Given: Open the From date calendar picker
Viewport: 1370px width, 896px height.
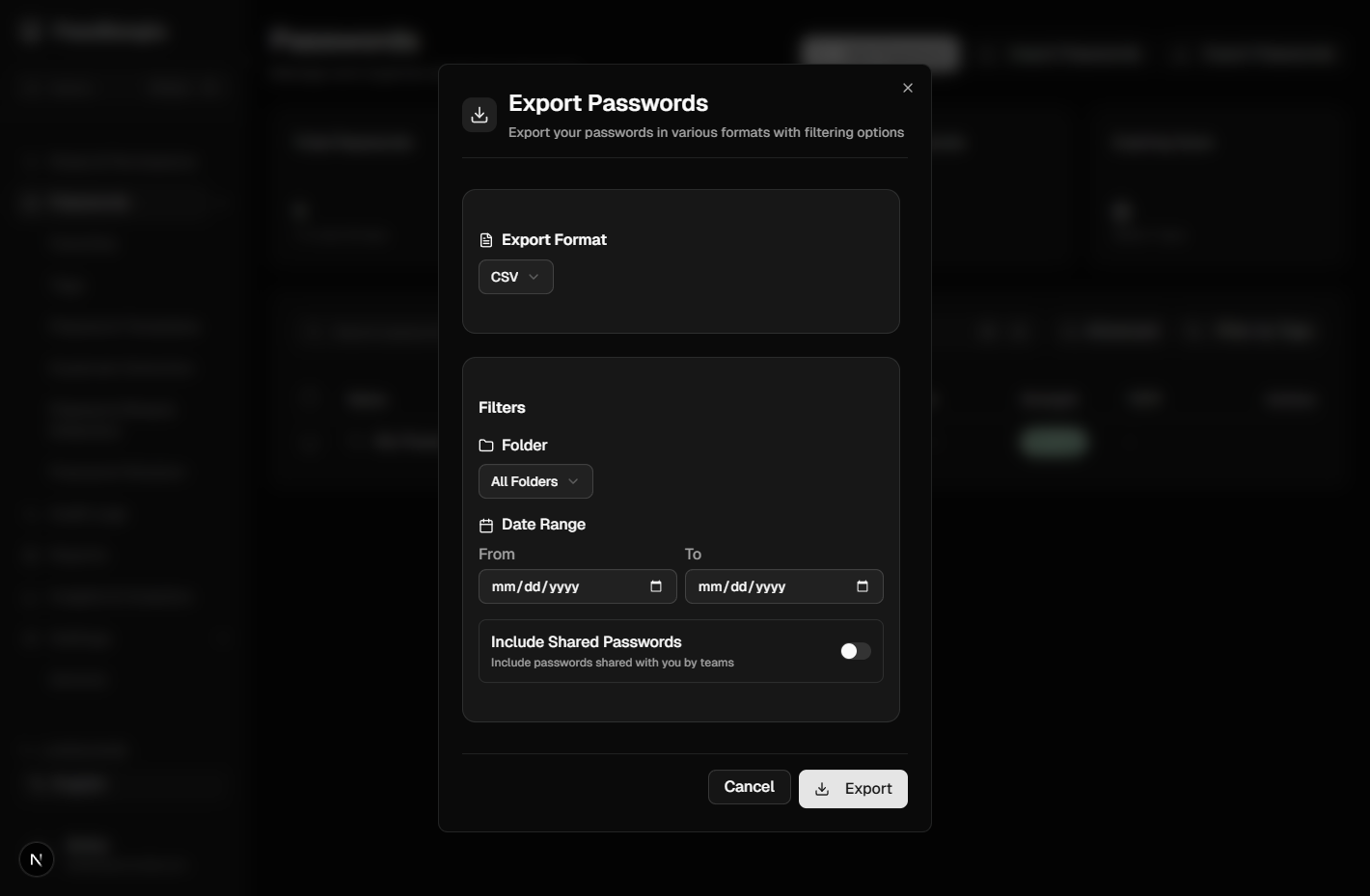Looking at the screenshot, I should point(656,586).
